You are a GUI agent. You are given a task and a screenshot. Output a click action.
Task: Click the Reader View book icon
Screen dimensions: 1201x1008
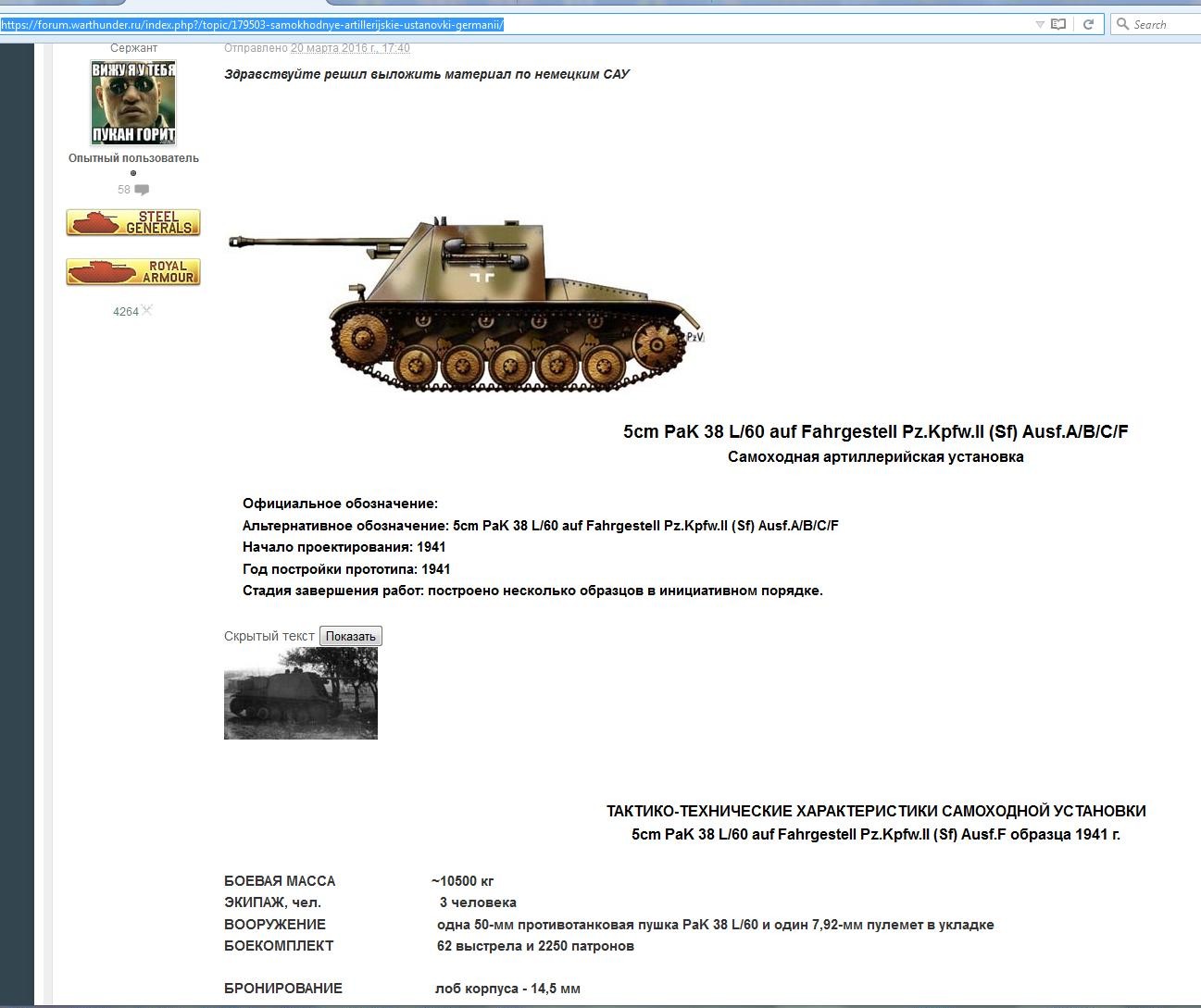[1058, 24]
